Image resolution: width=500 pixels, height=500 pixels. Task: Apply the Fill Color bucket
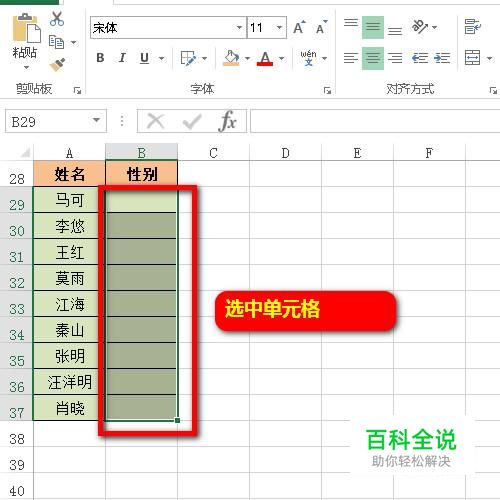(232, 58)
